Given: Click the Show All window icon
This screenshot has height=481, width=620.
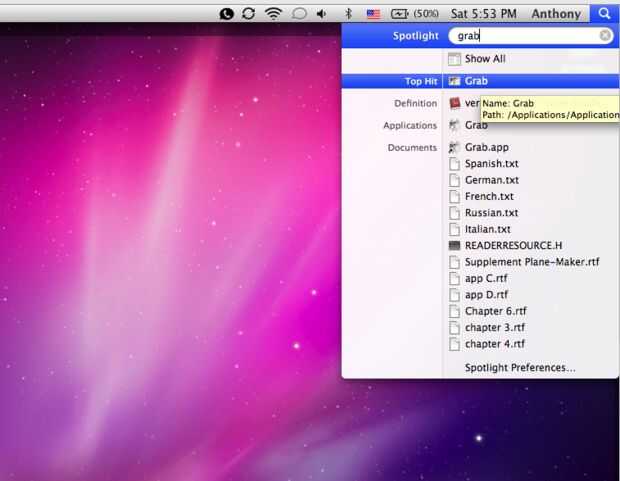Looking at the screenshot, I should [x=454, y=59].
